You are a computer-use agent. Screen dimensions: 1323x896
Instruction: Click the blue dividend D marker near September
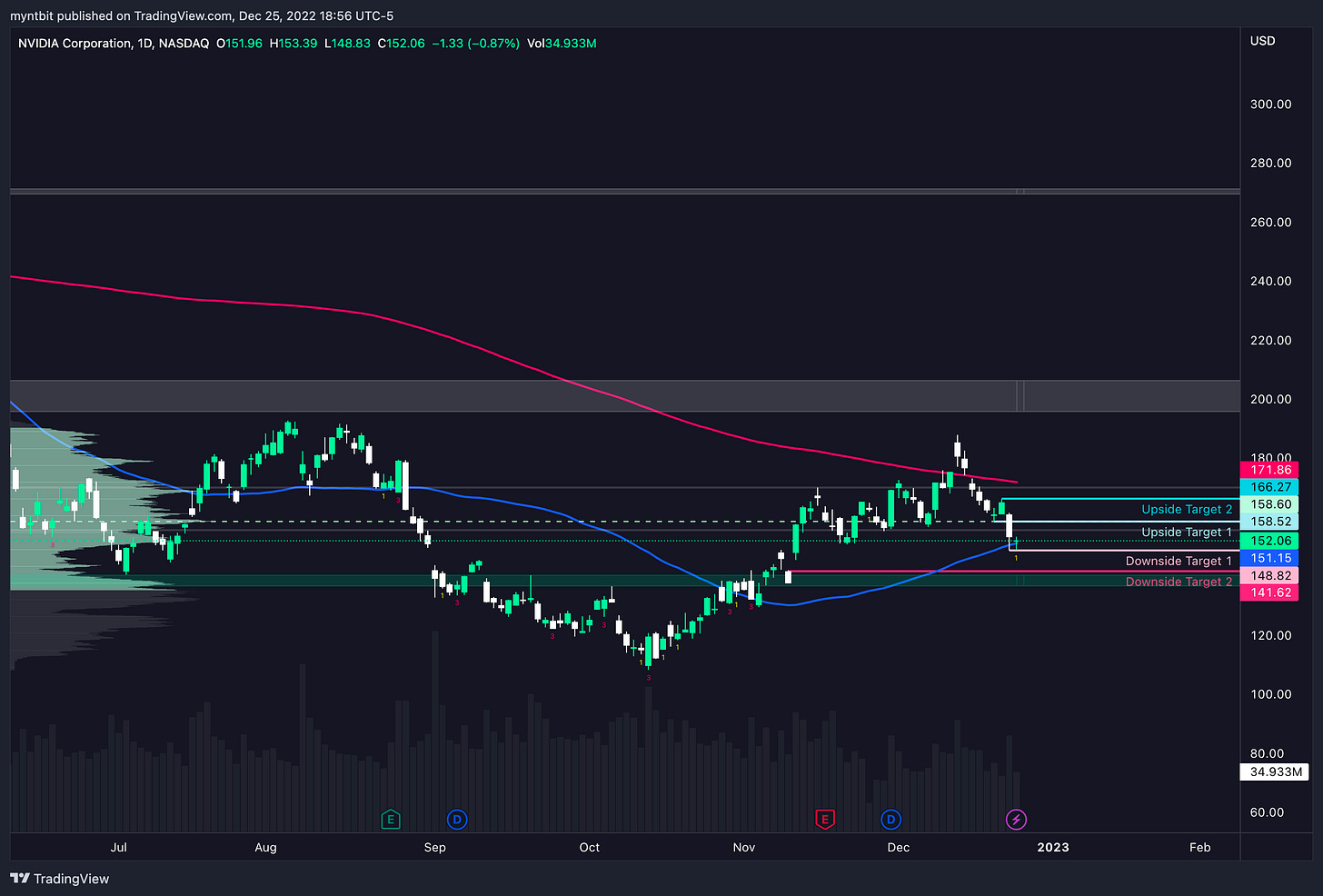(x=457, y=820)
